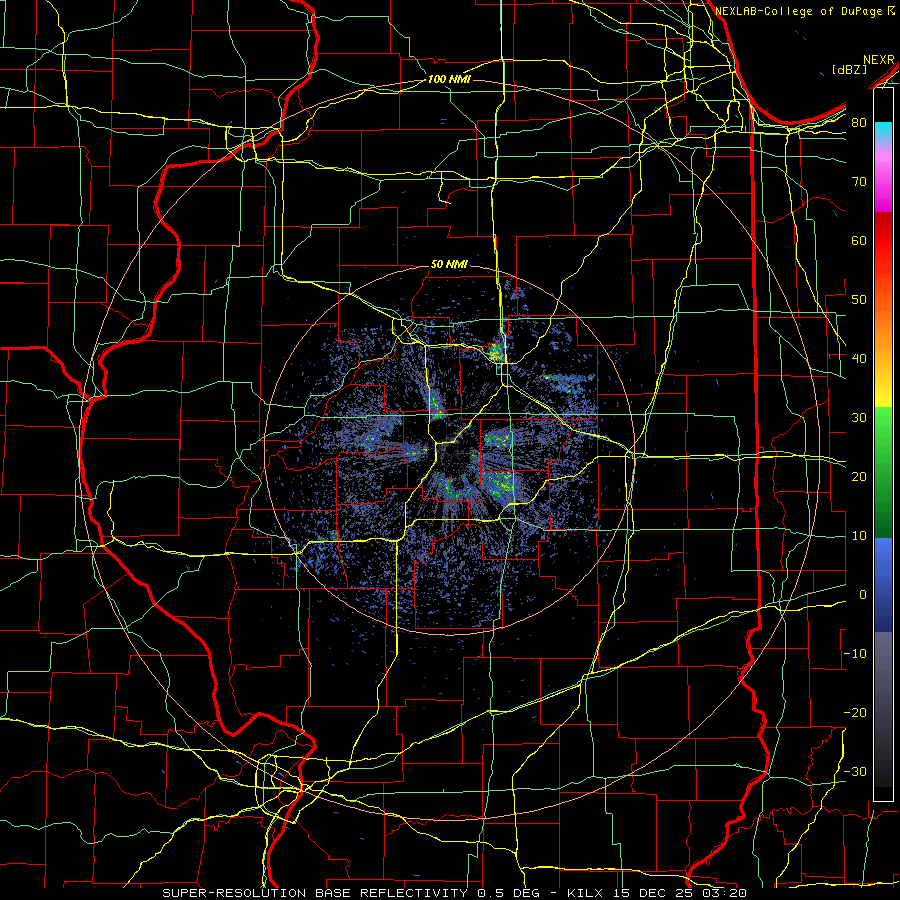Click the "NEXR" label above the color bar

pyautogui.click(x=879, y=60)
